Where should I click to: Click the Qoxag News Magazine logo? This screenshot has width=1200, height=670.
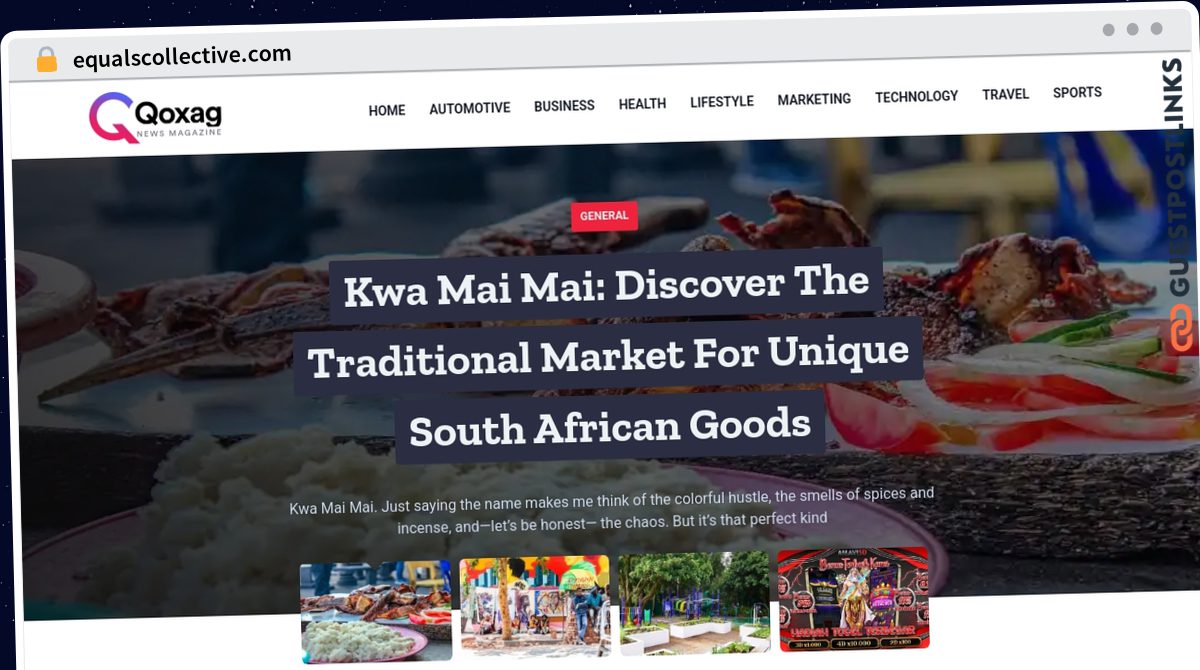point(155,118)
